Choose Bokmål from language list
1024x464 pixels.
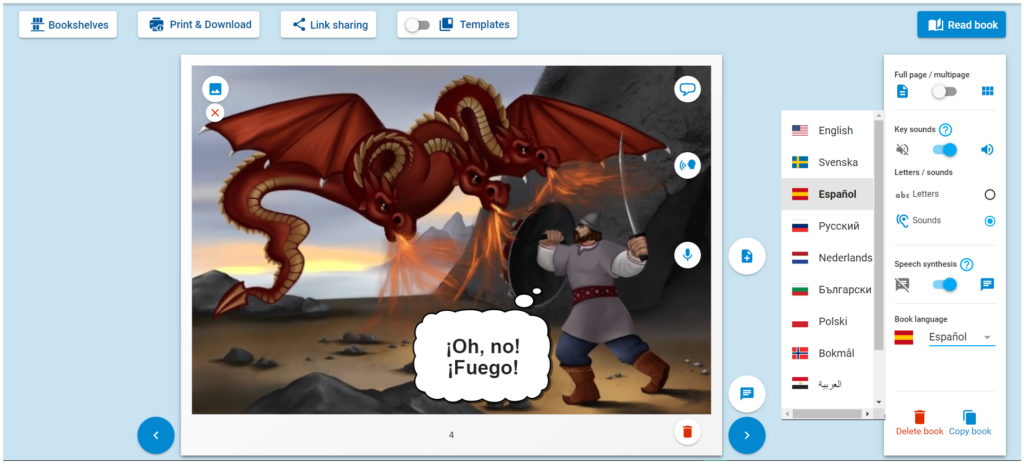[827, 353]
